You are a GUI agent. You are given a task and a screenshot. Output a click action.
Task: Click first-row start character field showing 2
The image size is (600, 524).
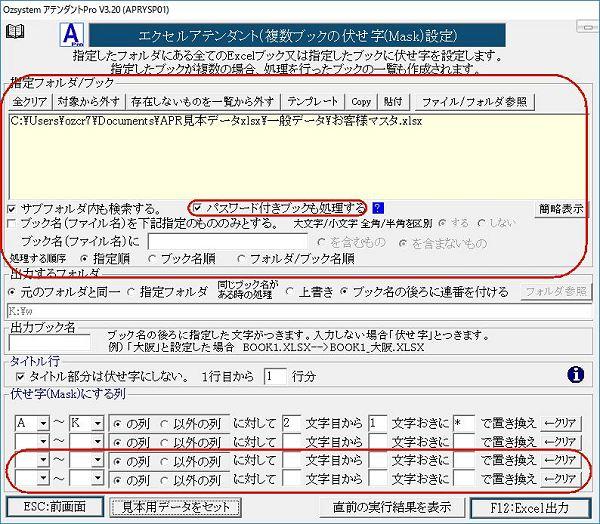tap(291, 423)
